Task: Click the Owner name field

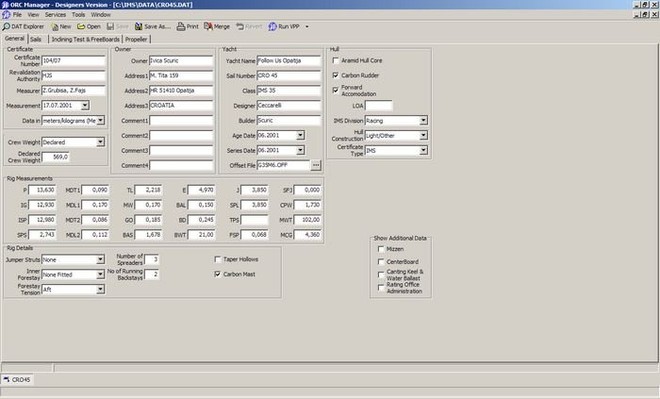Action: pos(181,61)
